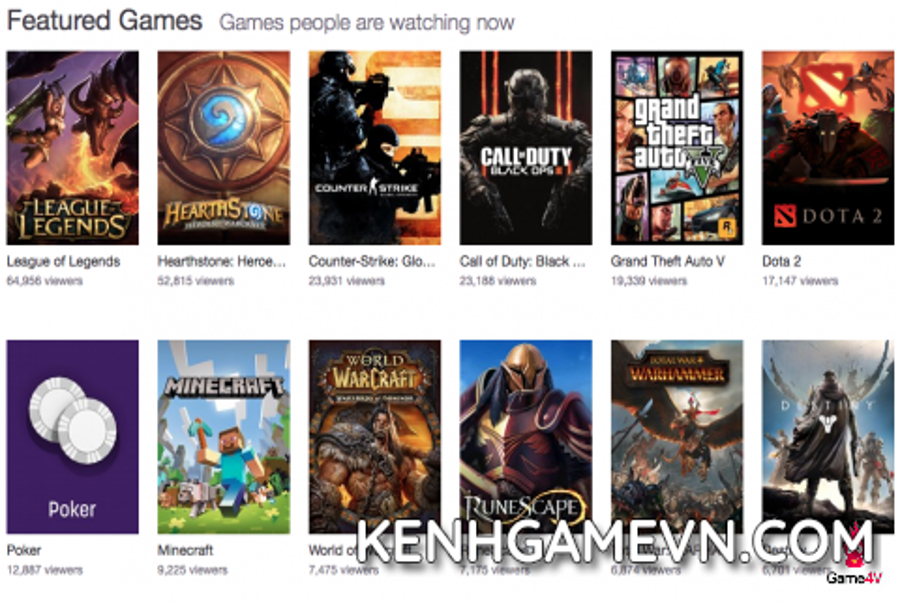Select the Grand Theft Auto V title link
The height and width of the screenshot is (603, 900).
pyautogui.click(x=668, y=262)
